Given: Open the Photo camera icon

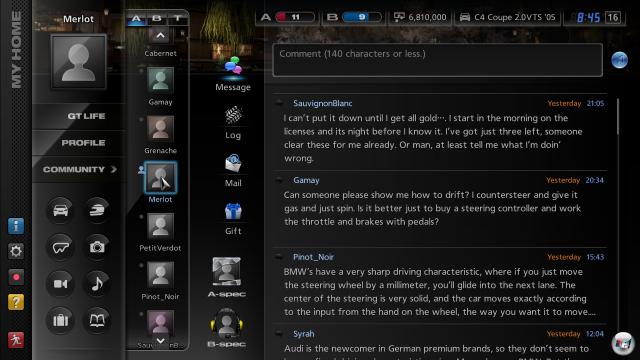Looking at the screenshot, I should (x=97, y=247).
